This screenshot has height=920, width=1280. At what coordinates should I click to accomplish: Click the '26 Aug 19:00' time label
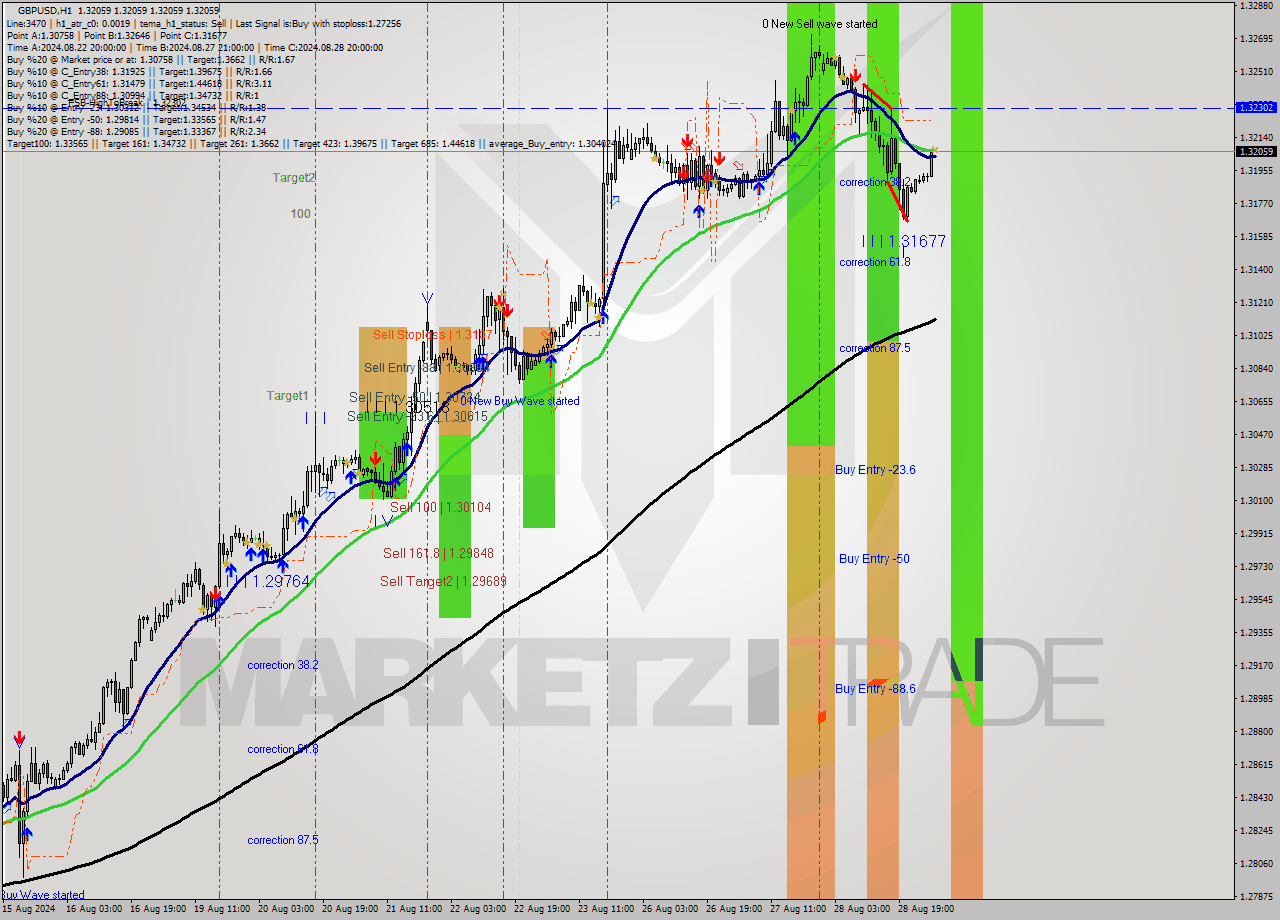pos(734,910)
